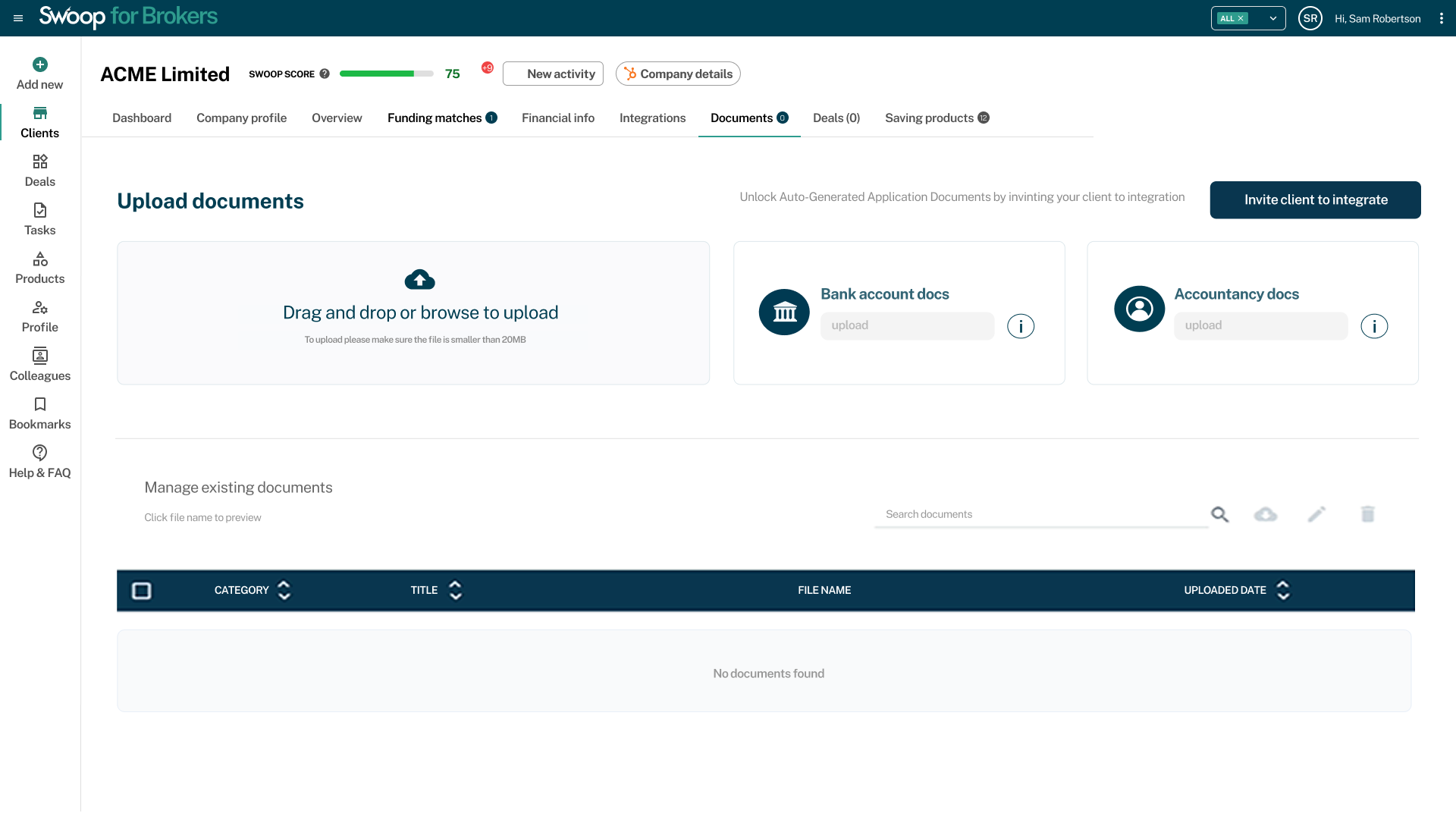Remove the ALL filter tag
Viewport: 1456px width, 813px height.
point(1241,19)
